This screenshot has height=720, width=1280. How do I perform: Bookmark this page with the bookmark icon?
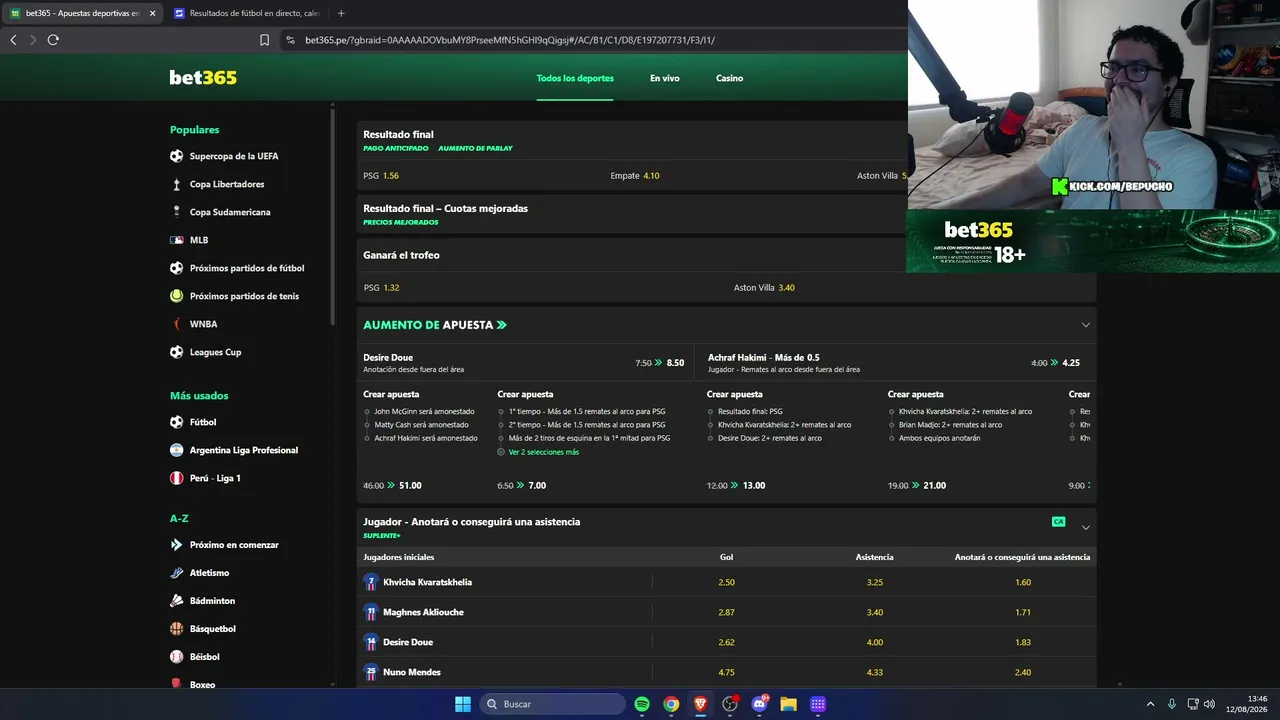264,40
